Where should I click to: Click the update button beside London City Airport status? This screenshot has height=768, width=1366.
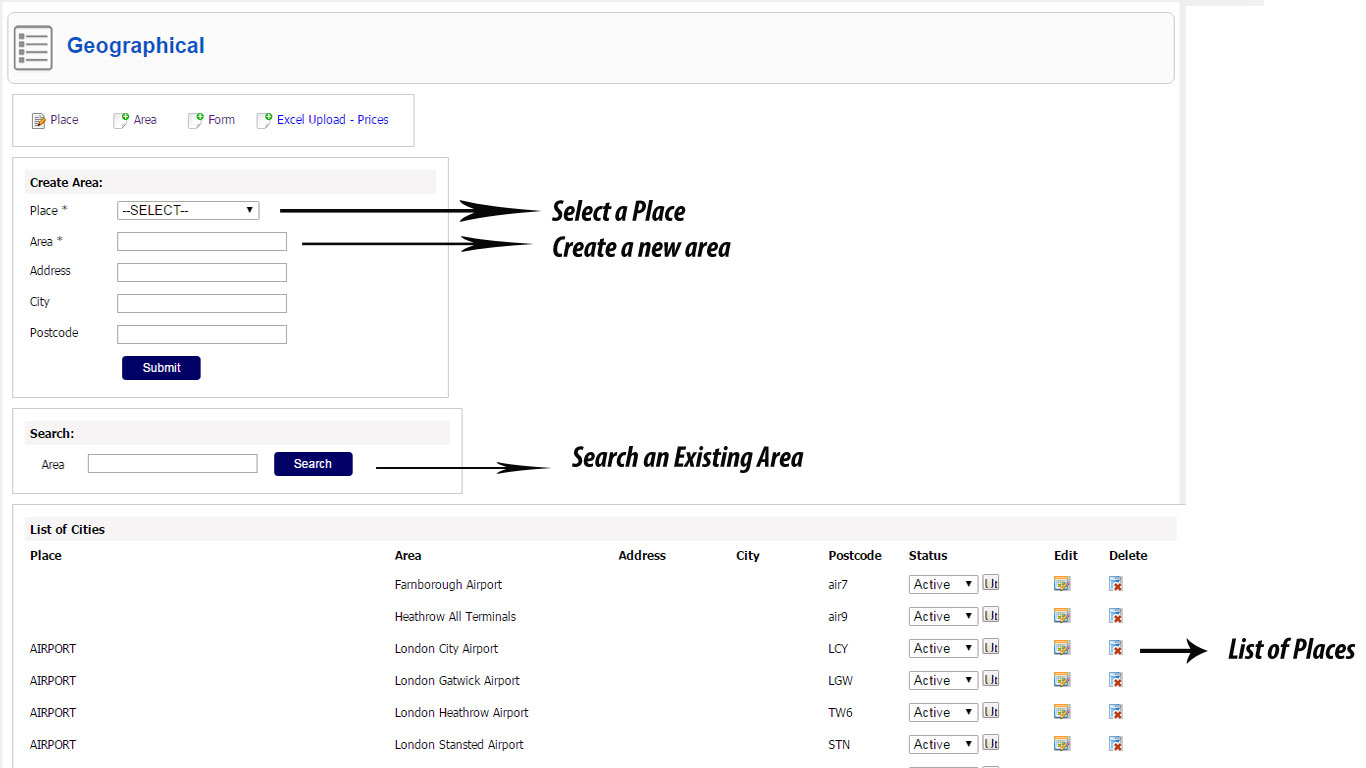990,648
